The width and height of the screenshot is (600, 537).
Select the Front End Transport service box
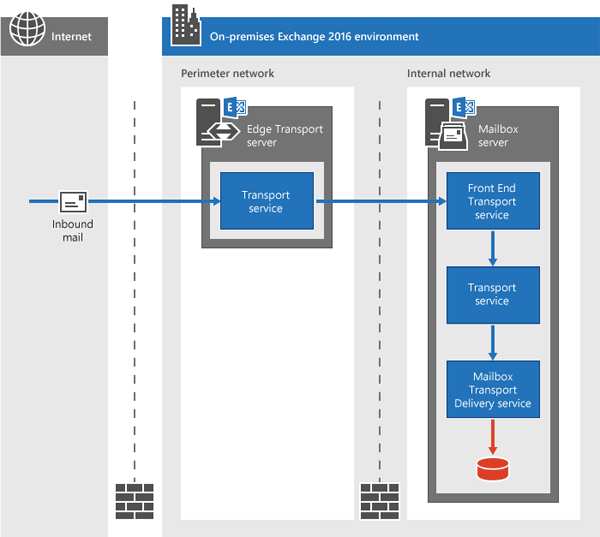coord(493,201)
